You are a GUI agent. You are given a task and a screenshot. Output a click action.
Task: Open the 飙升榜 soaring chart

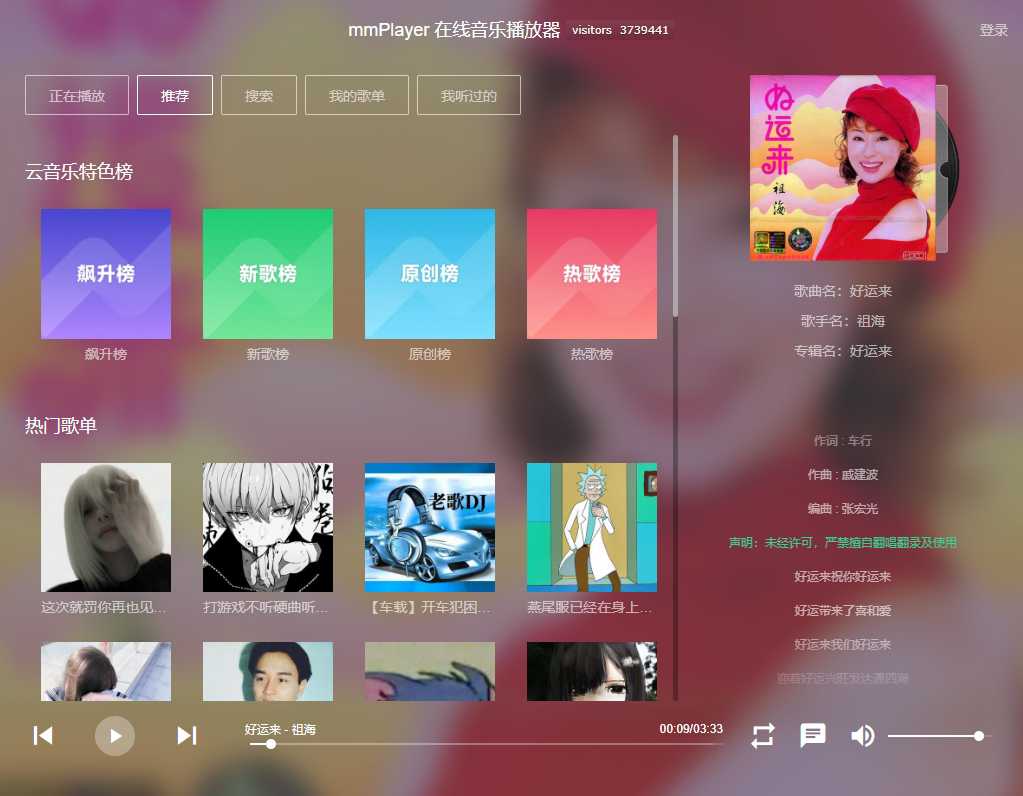click(106, 273)
